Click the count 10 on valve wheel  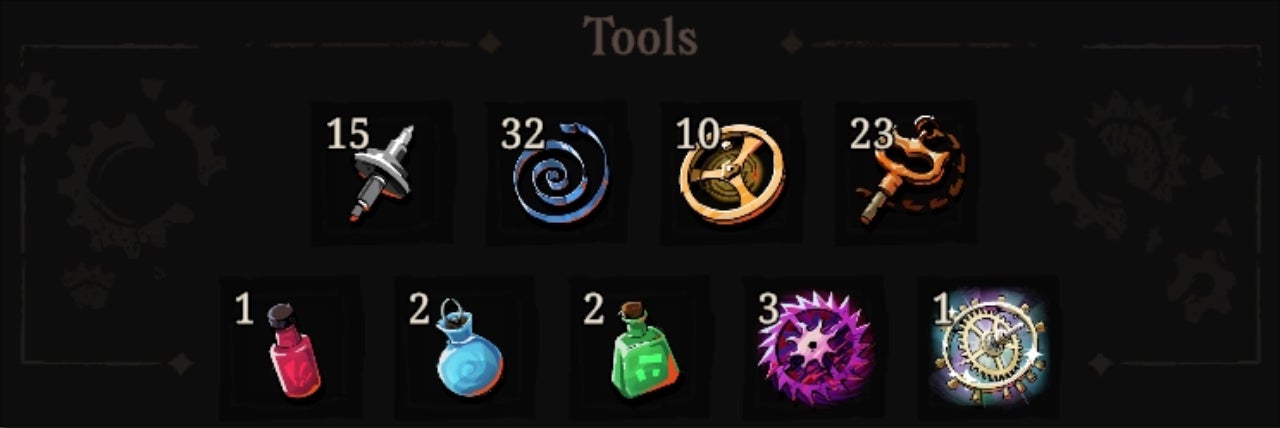(x=698, y=133)
